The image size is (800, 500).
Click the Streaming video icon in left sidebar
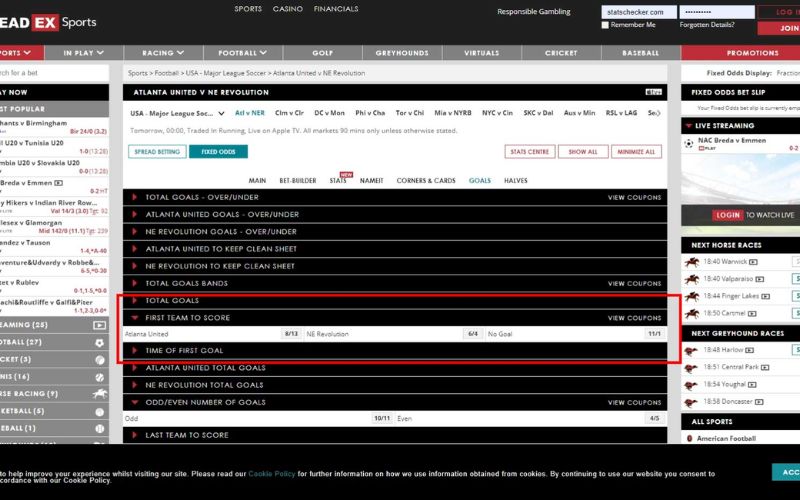99,325
